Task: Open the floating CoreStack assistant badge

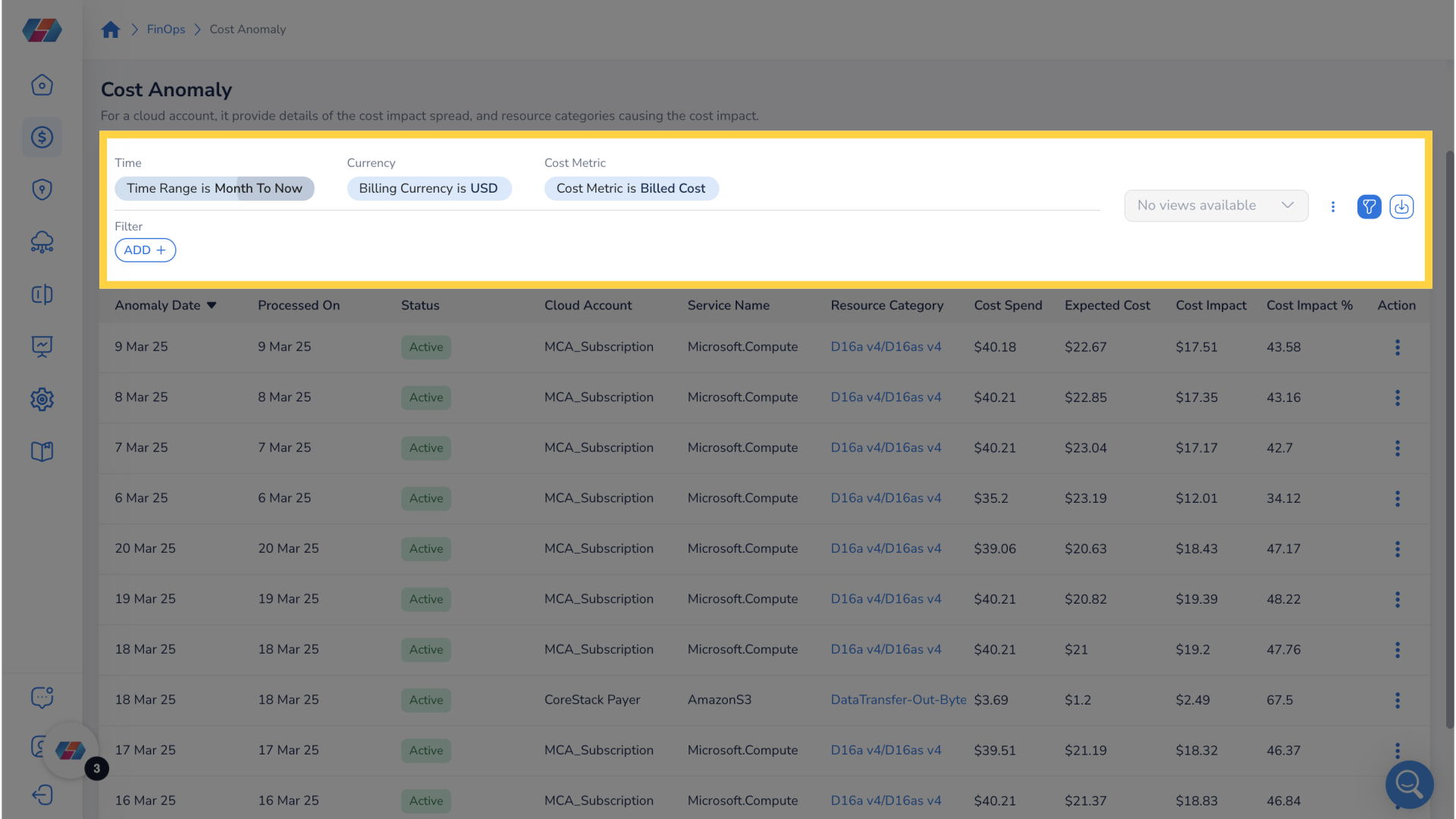Action: click(71, 751)
